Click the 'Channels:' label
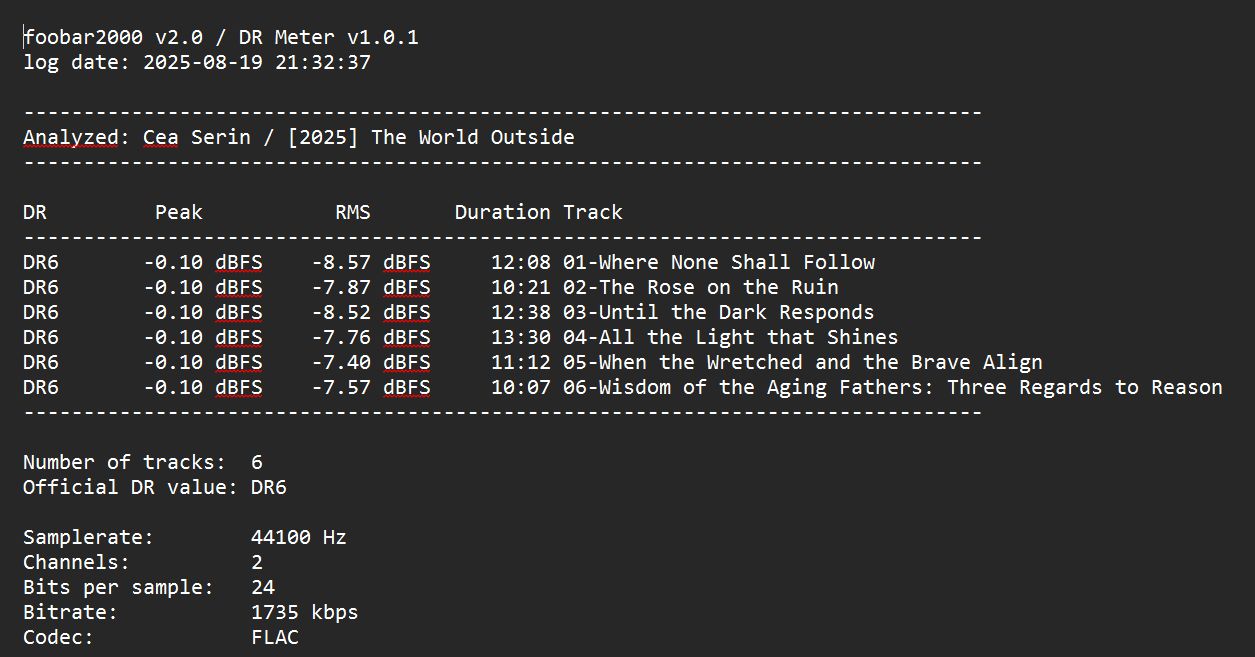Image resolution: width=1255 pixels, height=657 pixels. coord(77,562)
